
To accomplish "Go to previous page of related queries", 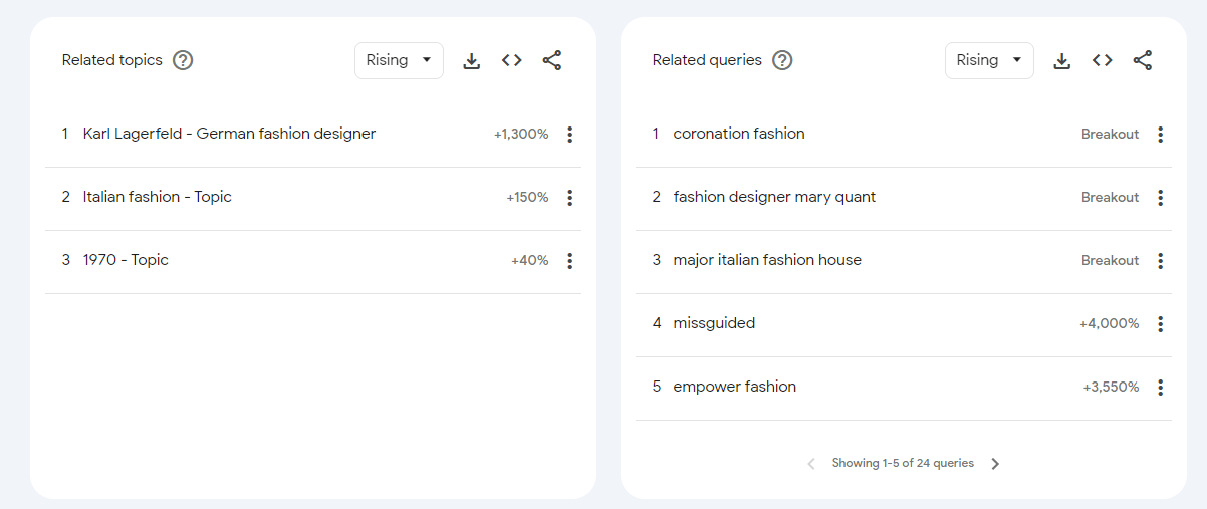I will pyautogui.click(x=811, y=464).
